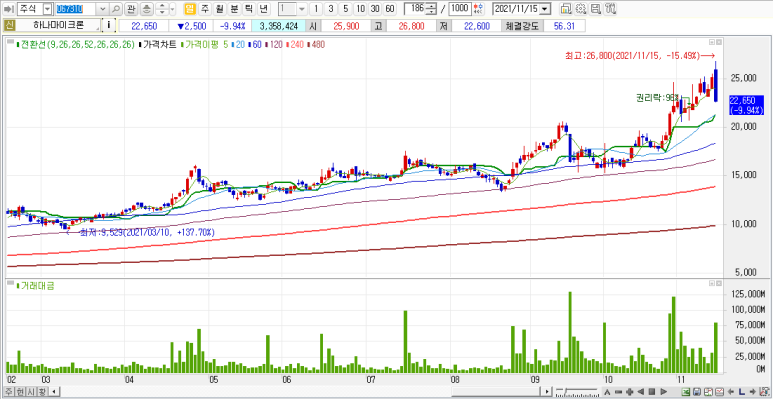Click the dark red 480 moving average legend
773x399 pixels.
tap(316, 44)
